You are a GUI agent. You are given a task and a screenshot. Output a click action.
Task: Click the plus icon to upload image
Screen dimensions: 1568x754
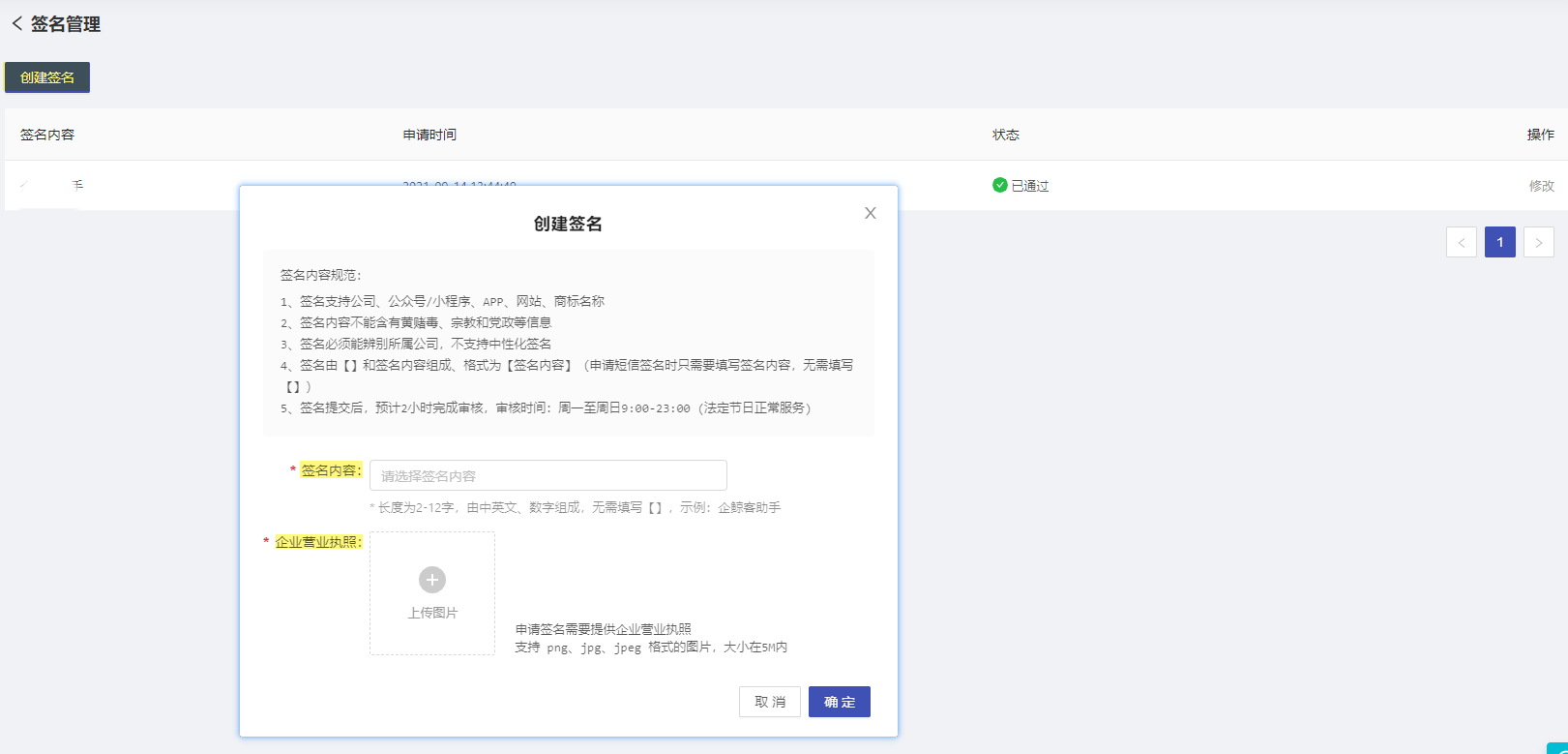pos(432,580)
